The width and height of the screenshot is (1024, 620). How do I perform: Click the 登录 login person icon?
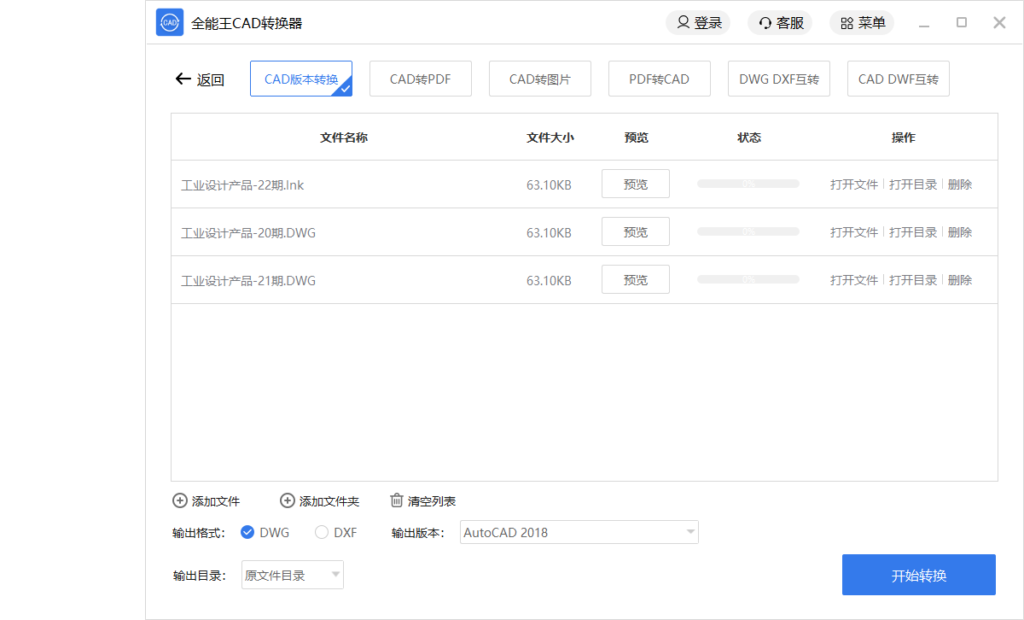coord(683,22)
